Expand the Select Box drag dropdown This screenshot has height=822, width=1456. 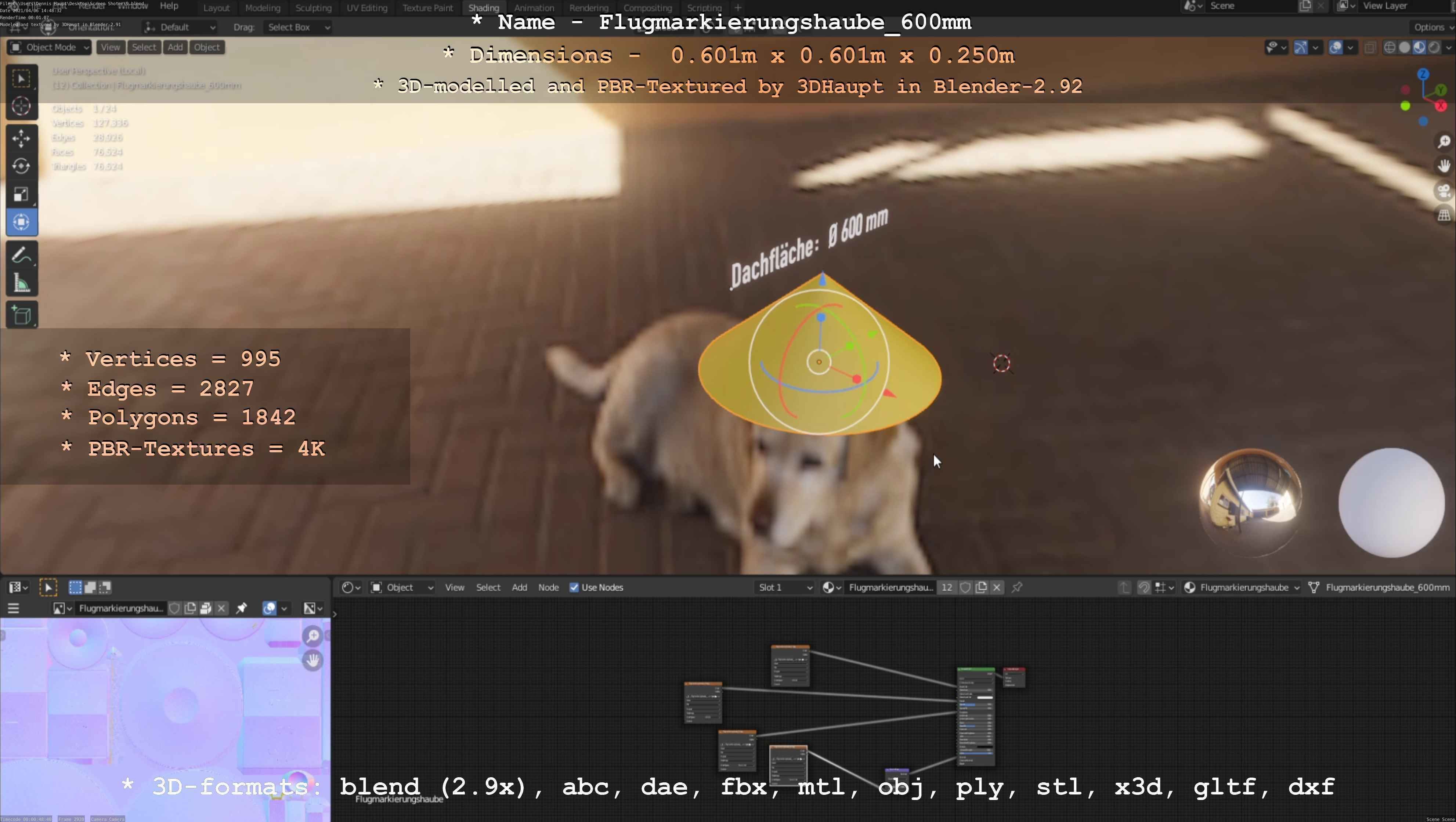[297, 27]
